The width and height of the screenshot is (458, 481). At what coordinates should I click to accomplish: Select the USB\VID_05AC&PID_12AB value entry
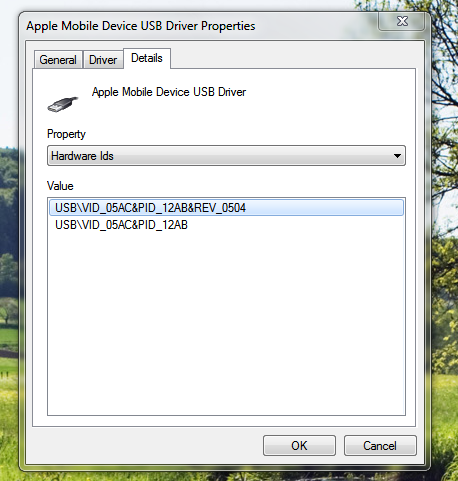tap(121, 225)
